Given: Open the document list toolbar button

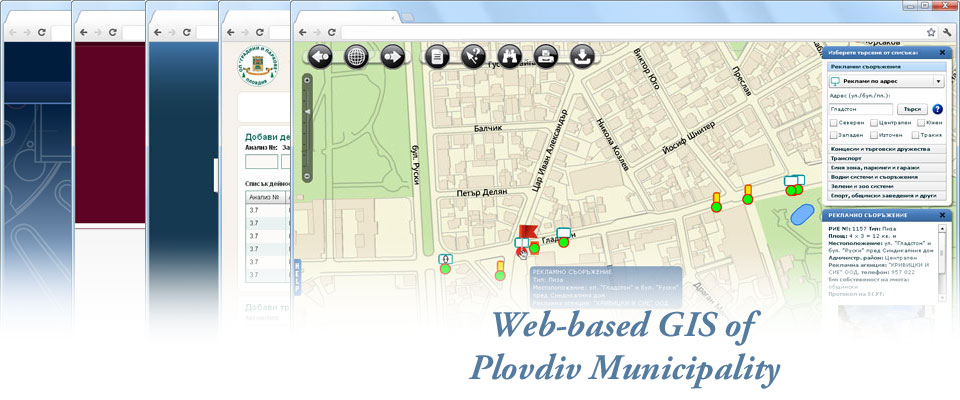Looking at the screenshot, I should (437, 56).
